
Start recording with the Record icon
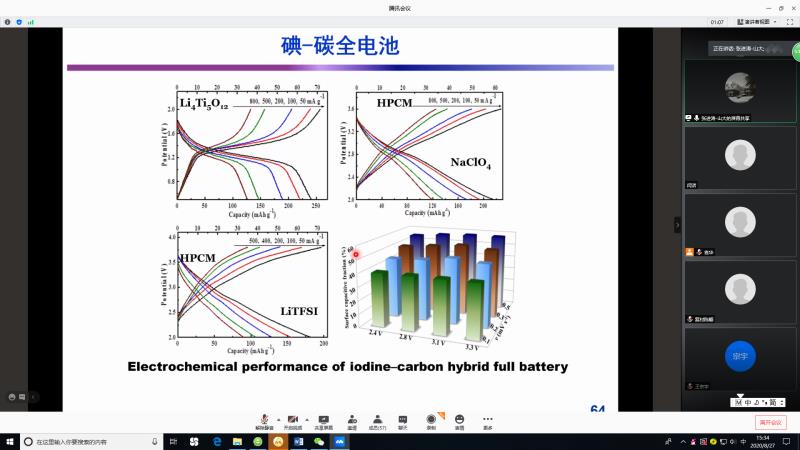[x=431, y=420]
